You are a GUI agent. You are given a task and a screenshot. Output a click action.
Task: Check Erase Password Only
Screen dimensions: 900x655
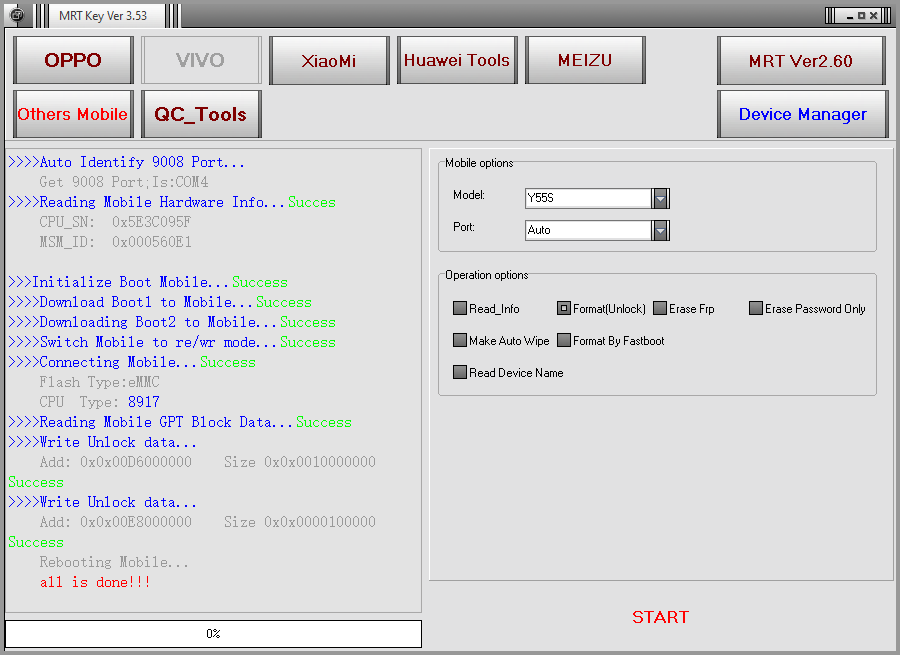pyautogui.click(x=756, y=308)
